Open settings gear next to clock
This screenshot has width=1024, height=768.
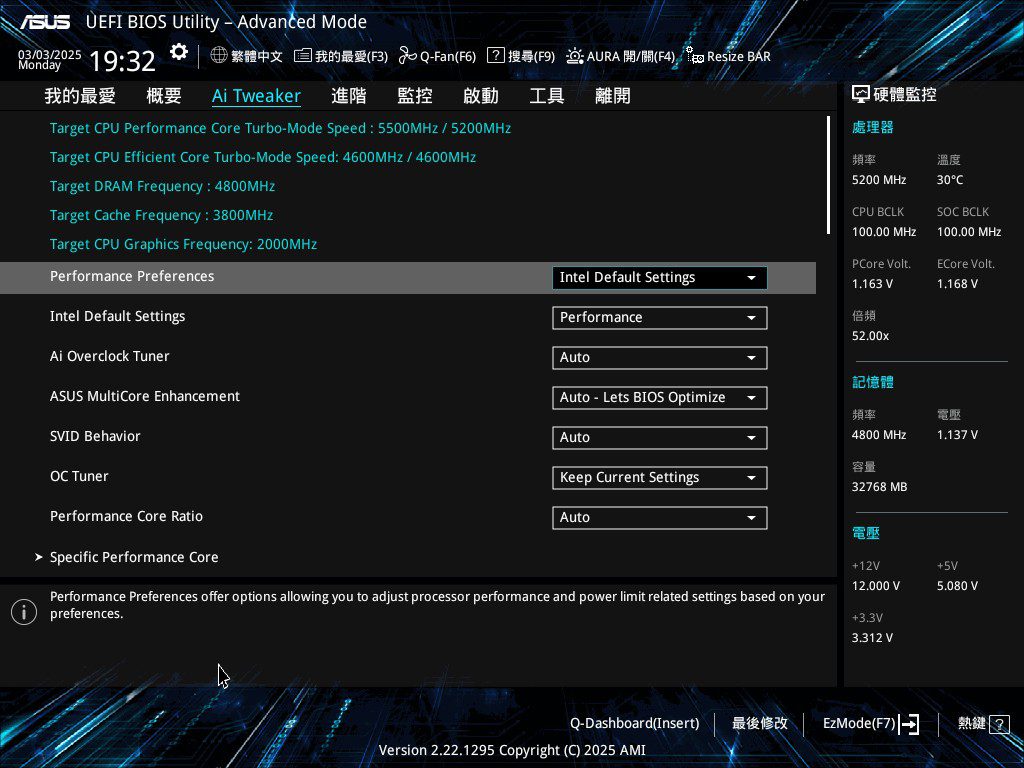(x=178, y=52)
